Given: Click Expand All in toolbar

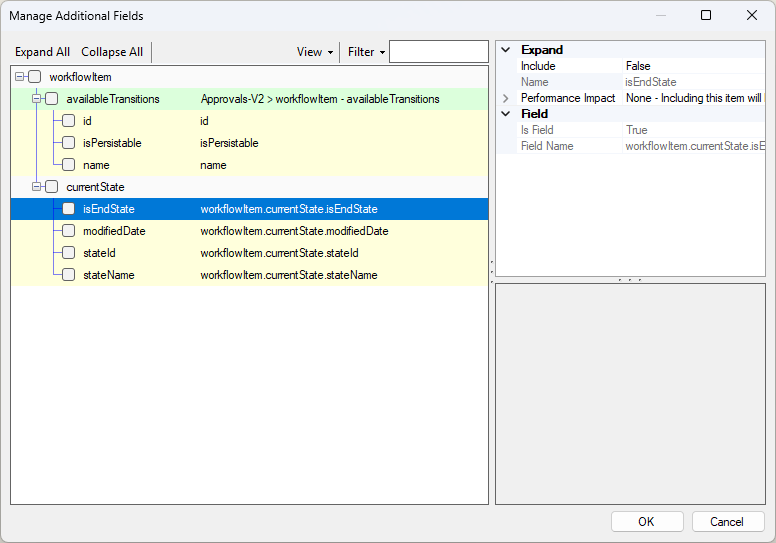Looking at the screenshot, I should point(42,52).
